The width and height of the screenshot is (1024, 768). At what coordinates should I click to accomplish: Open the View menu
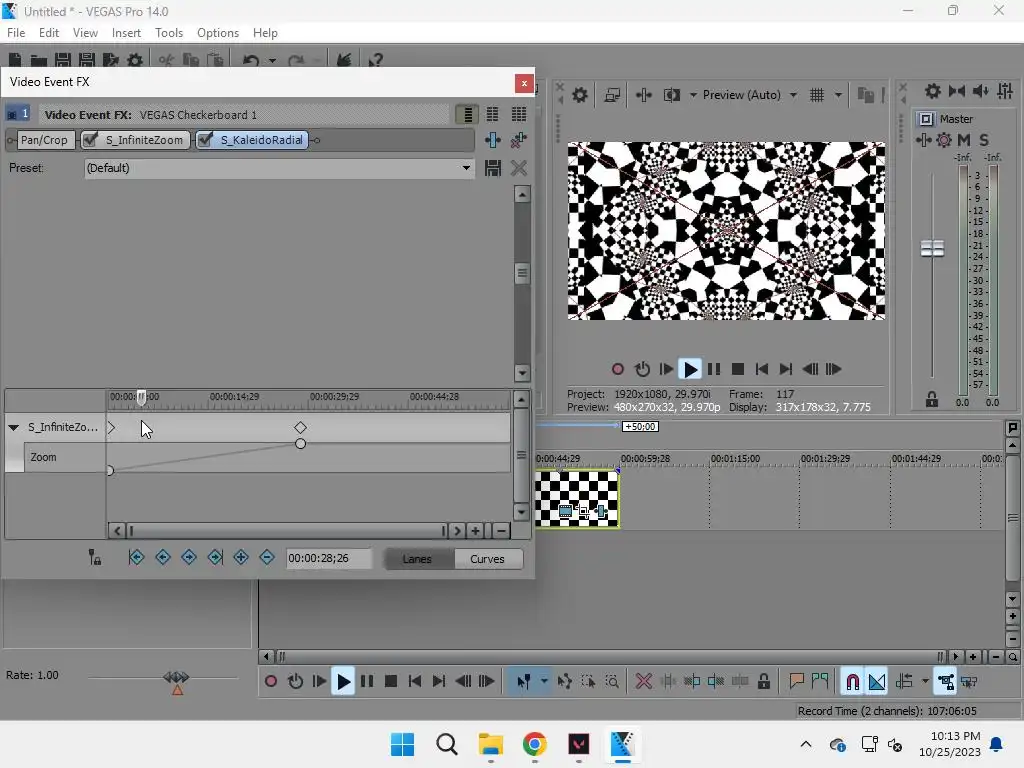pos(85,33)
